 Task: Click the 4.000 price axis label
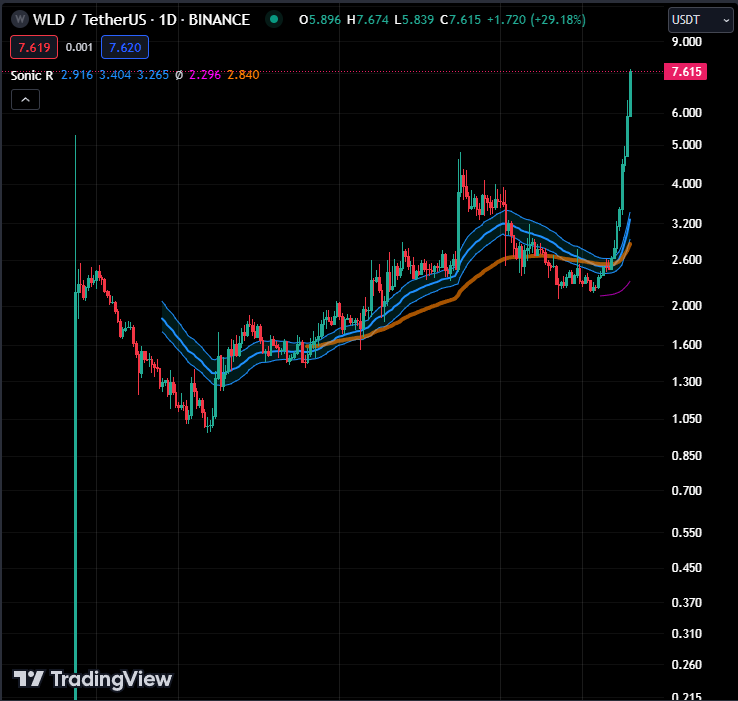coord(687,184)
